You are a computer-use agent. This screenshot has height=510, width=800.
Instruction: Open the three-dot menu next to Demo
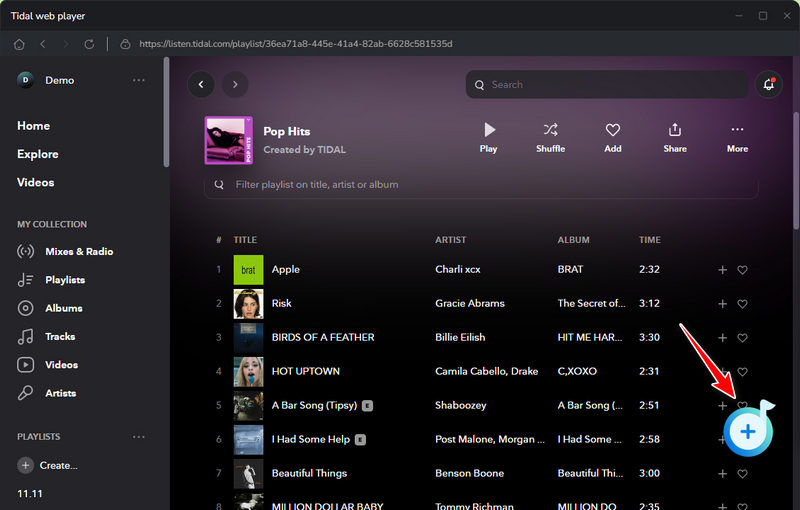click(x=139, y=80)
